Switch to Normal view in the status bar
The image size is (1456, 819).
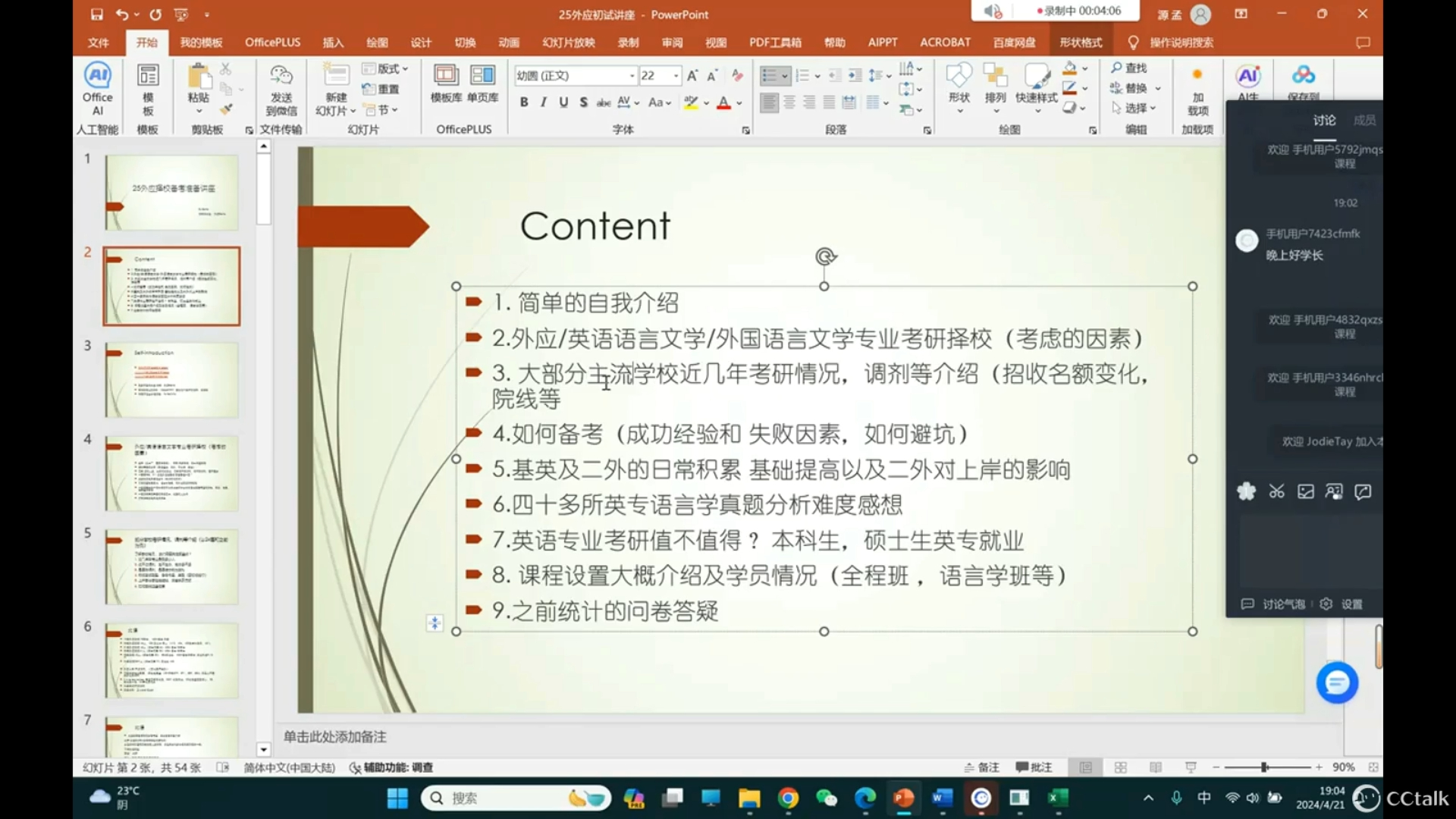click(x=1085, y=767)
